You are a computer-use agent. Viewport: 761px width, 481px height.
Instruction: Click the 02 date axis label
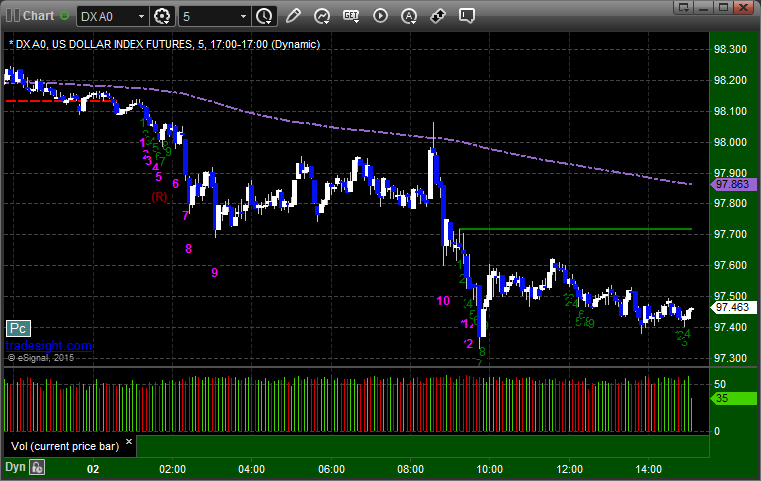point(93,469)
